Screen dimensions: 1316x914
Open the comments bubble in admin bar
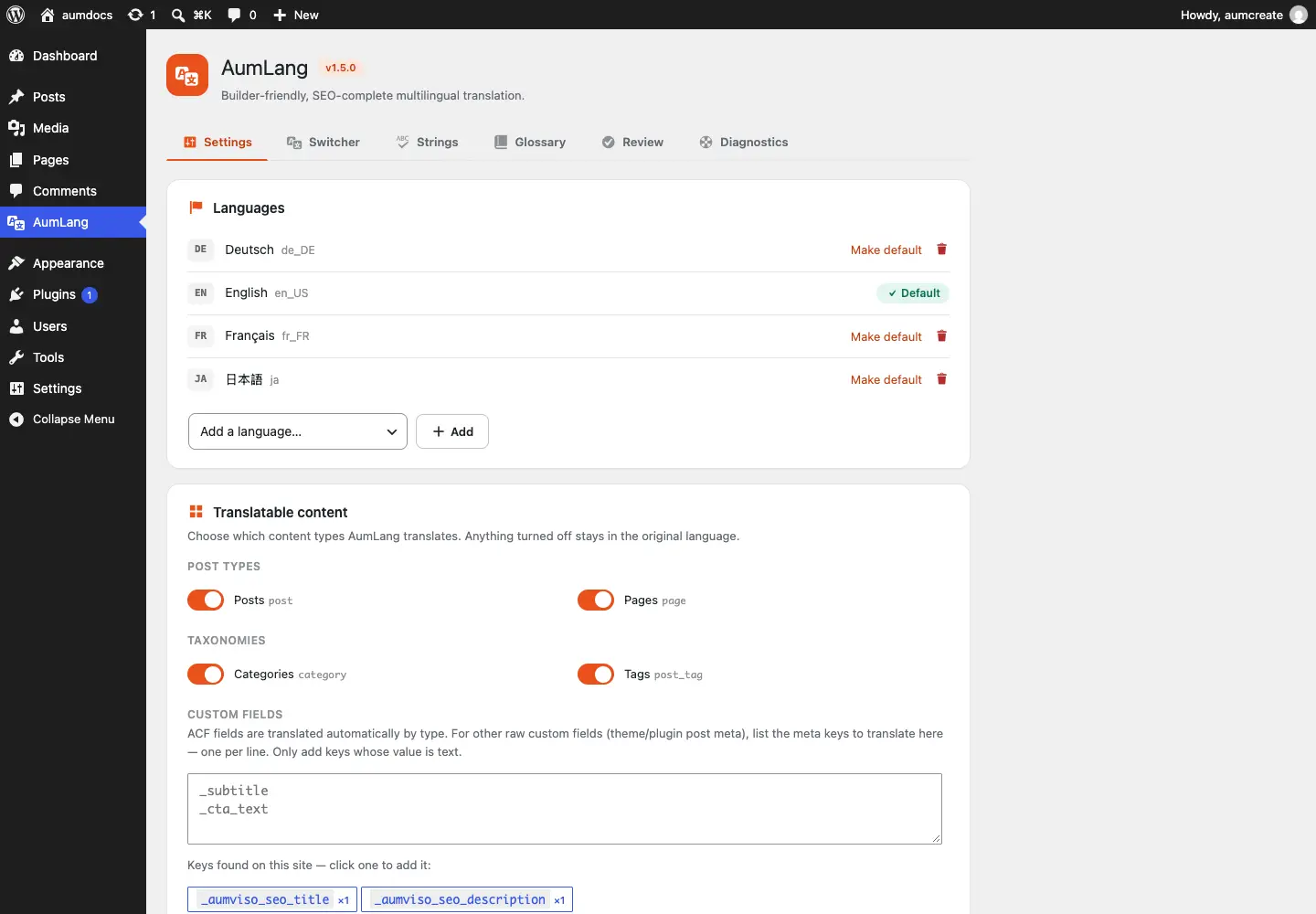pos(242,15)
